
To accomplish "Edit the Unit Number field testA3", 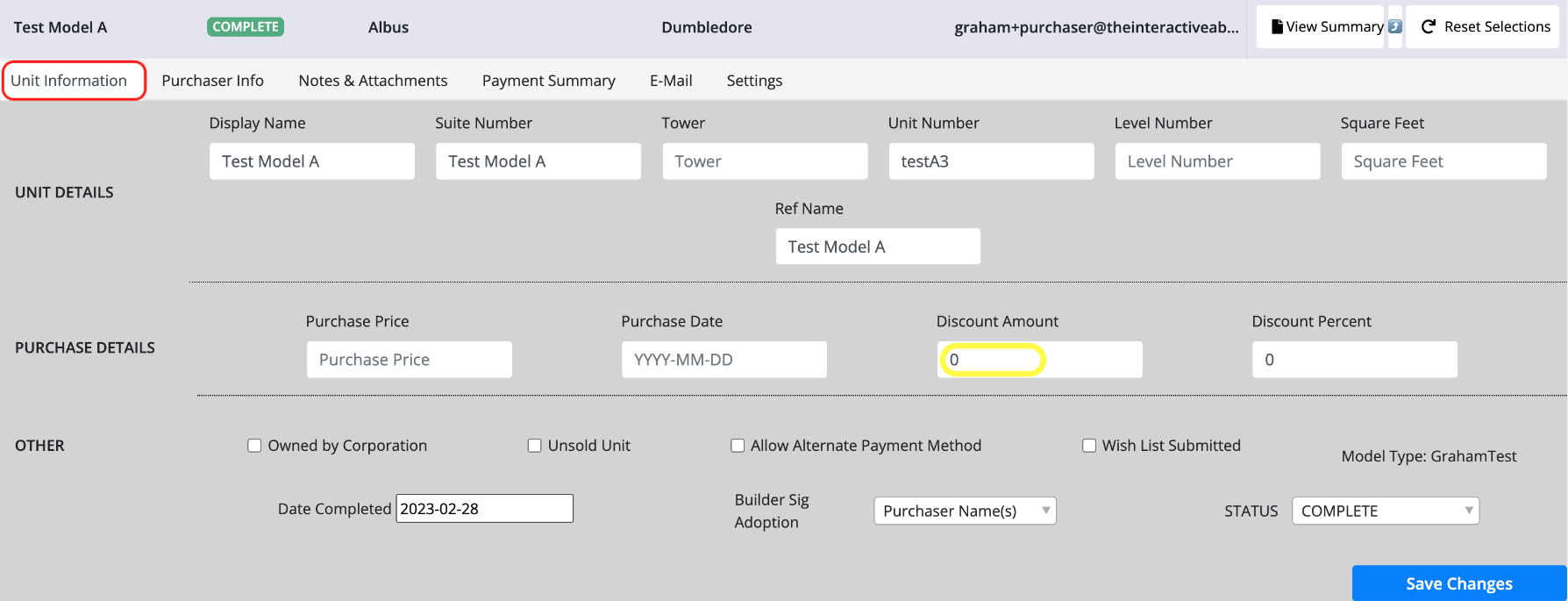I will pos(991,161).
